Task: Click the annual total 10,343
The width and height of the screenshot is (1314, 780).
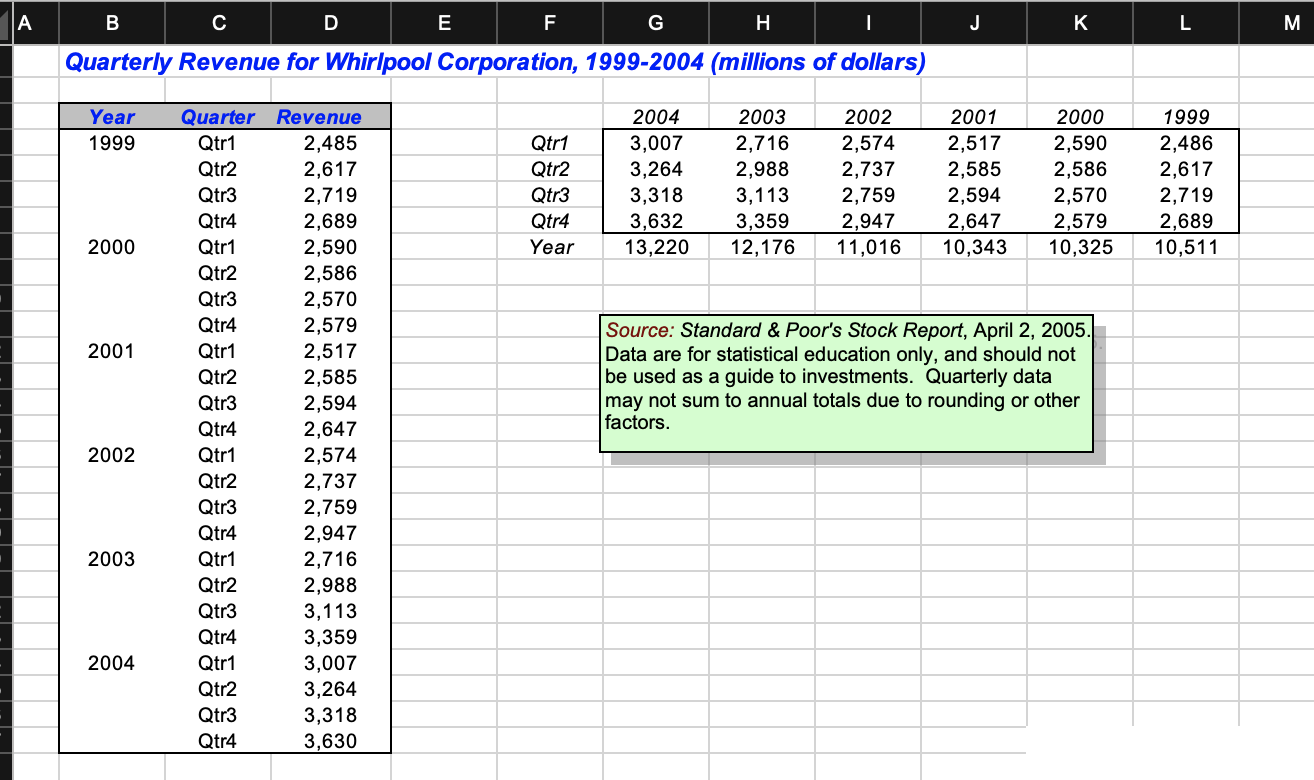Action: tap(974, 247)
